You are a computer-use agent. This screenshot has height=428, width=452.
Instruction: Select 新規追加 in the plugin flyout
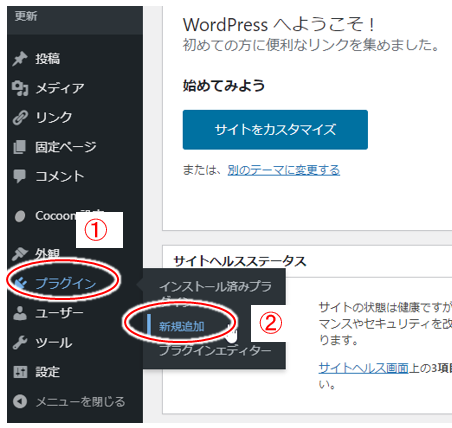click(x=182, y=327)
